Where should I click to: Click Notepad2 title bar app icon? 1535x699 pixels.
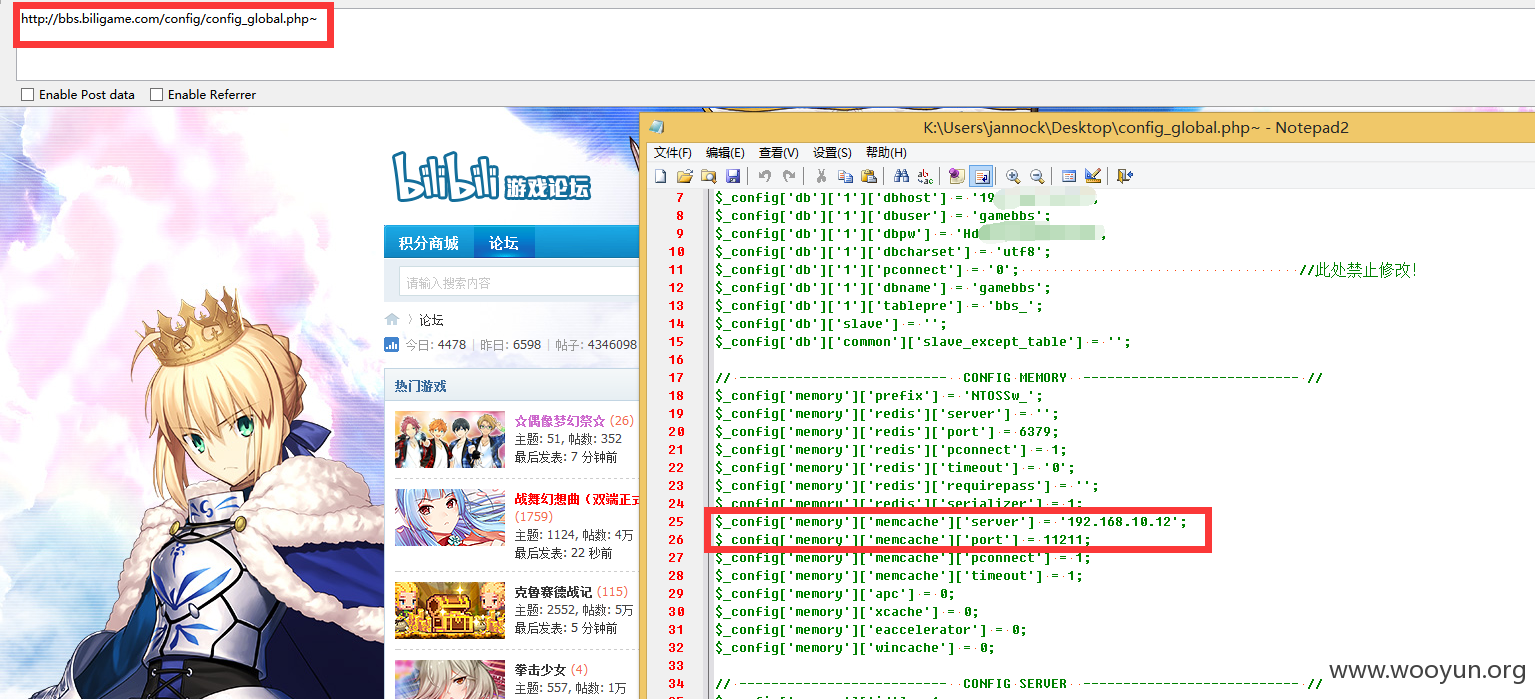[x=656, y=127]
